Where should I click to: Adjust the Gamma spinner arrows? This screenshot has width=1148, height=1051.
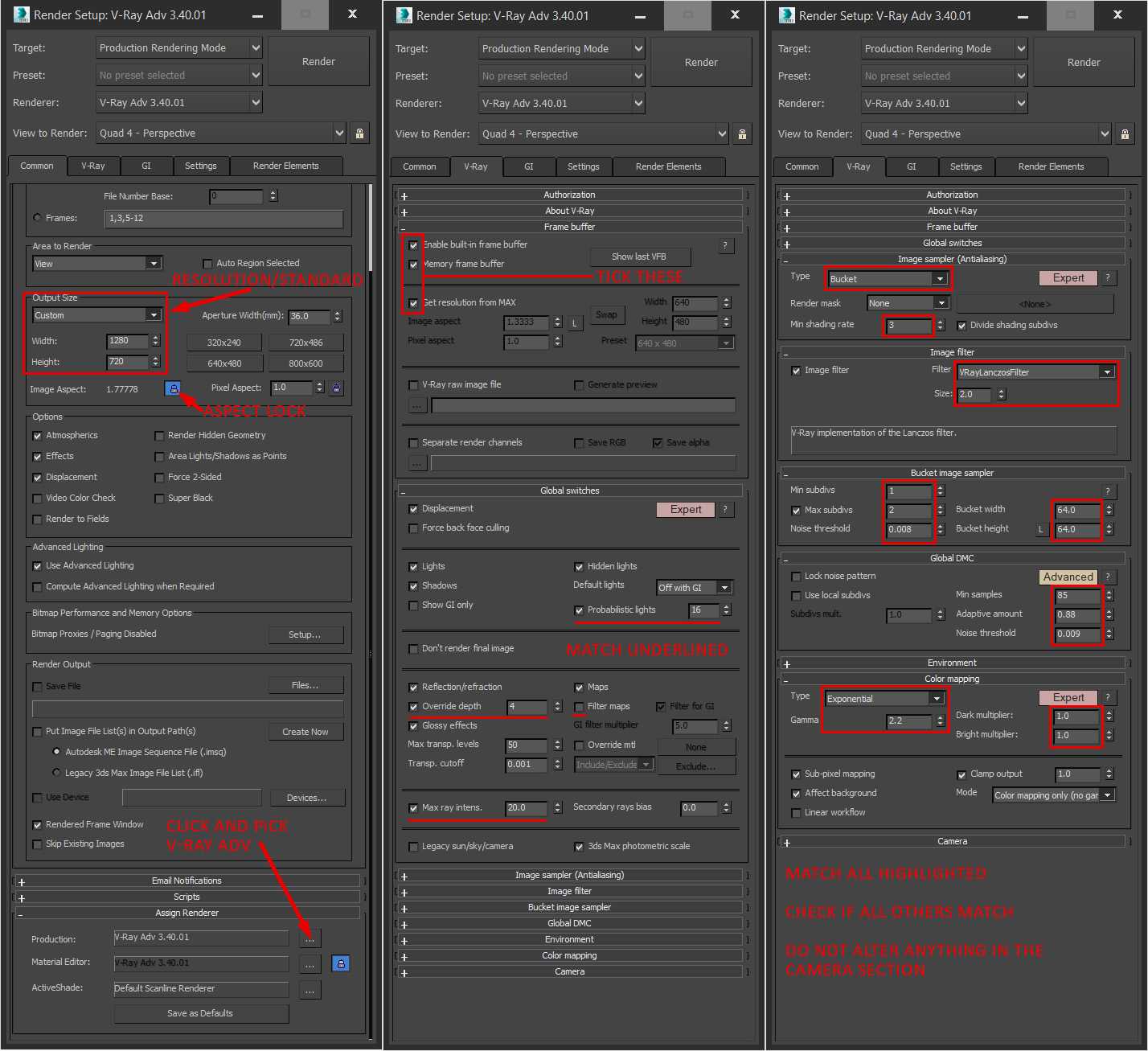941,721
